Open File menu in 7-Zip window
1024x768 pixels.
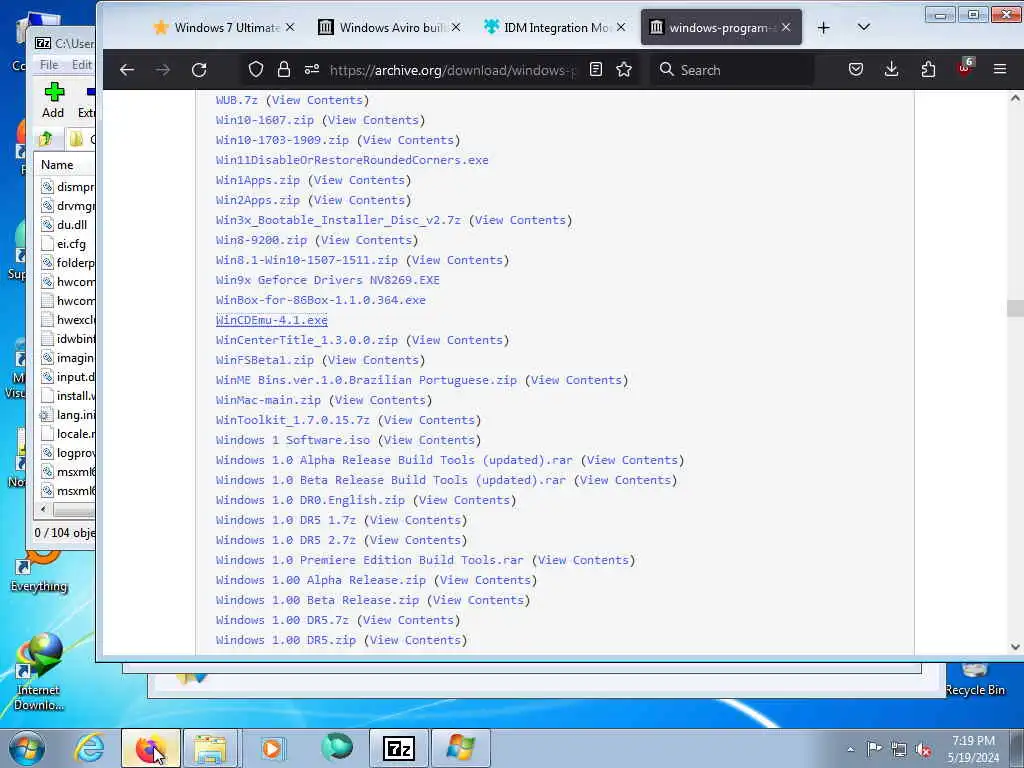click(49, 65)
